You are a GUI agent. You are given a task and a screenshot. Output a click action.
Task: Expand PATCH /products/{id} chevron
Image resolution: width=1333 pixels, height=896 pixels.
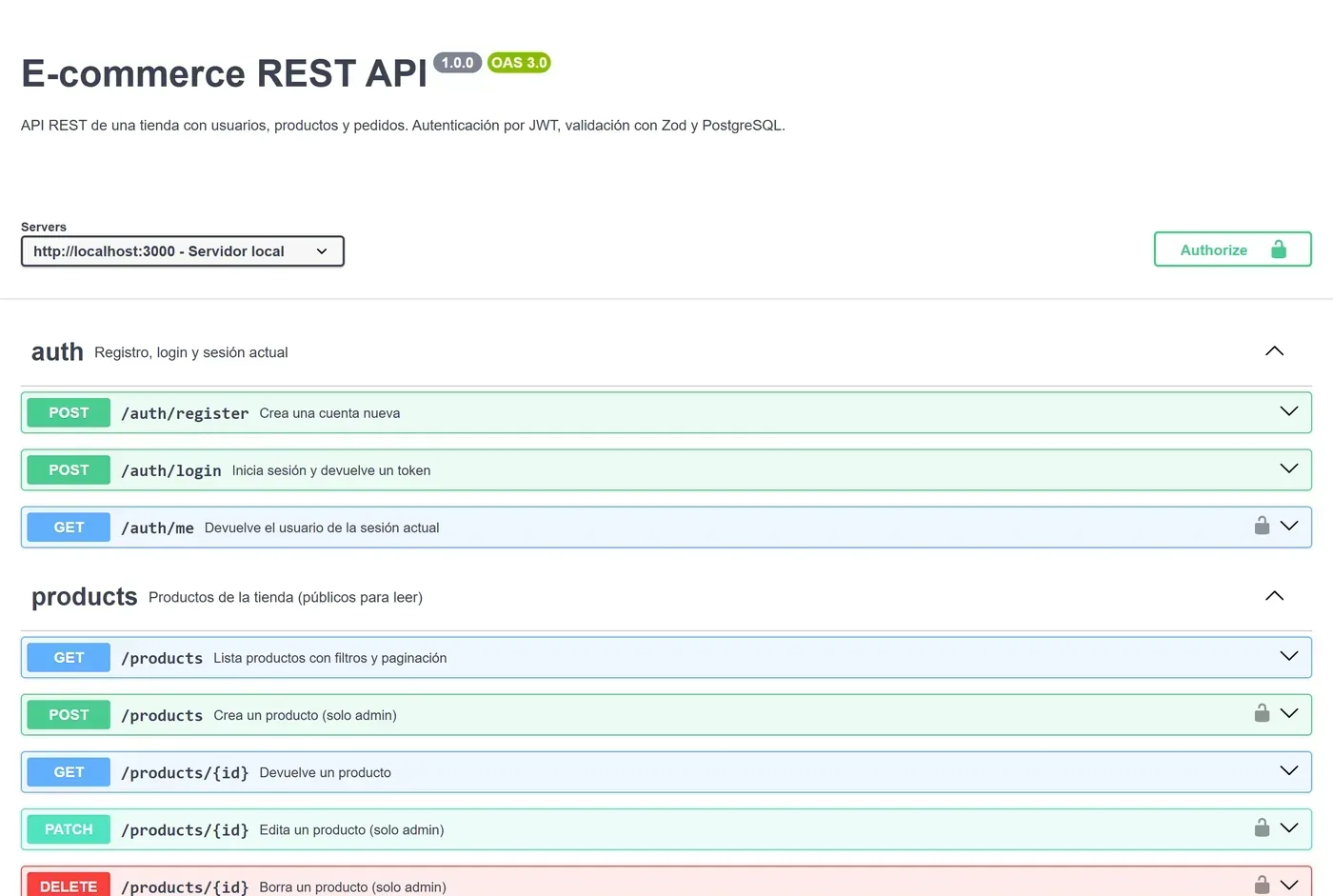click(x=1289, y=827)
